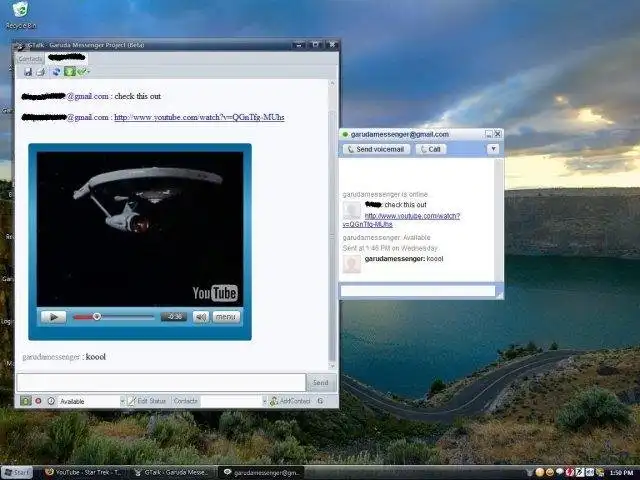
Task: Click the 'garudamessenger is online' status line
Action: click(385, 194)
